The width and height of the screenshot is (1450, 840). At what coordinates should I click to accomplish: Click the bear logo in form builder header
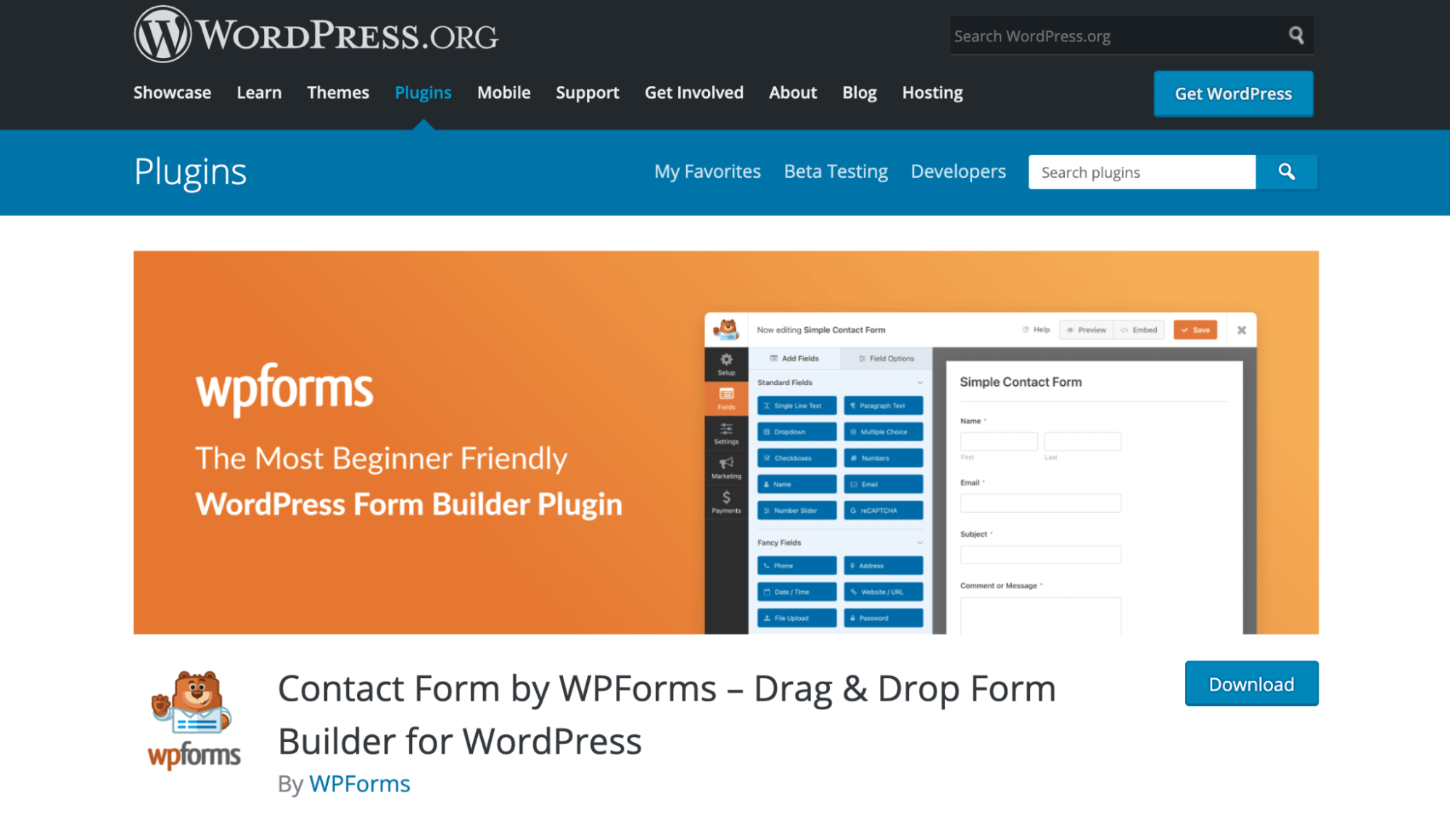tap(726, 329)
